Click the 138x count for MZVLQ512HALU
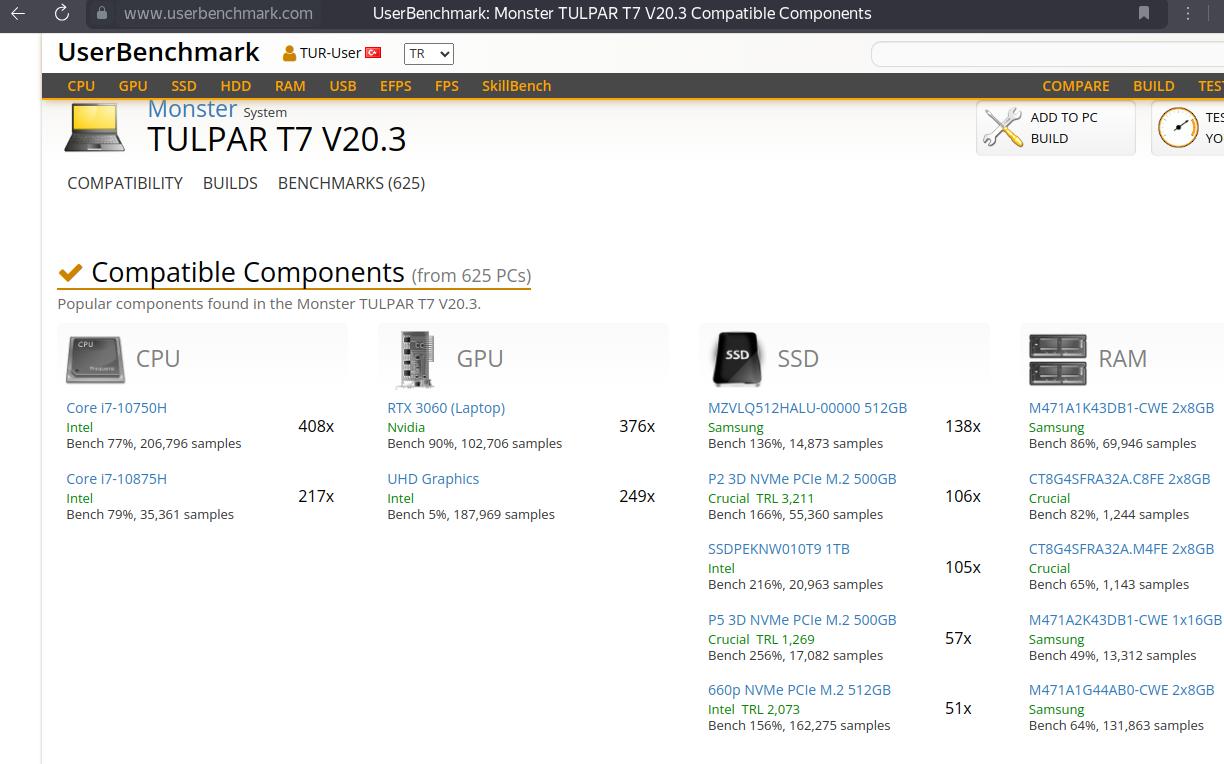Screen dimensions: 1224x764 (963, 426)
